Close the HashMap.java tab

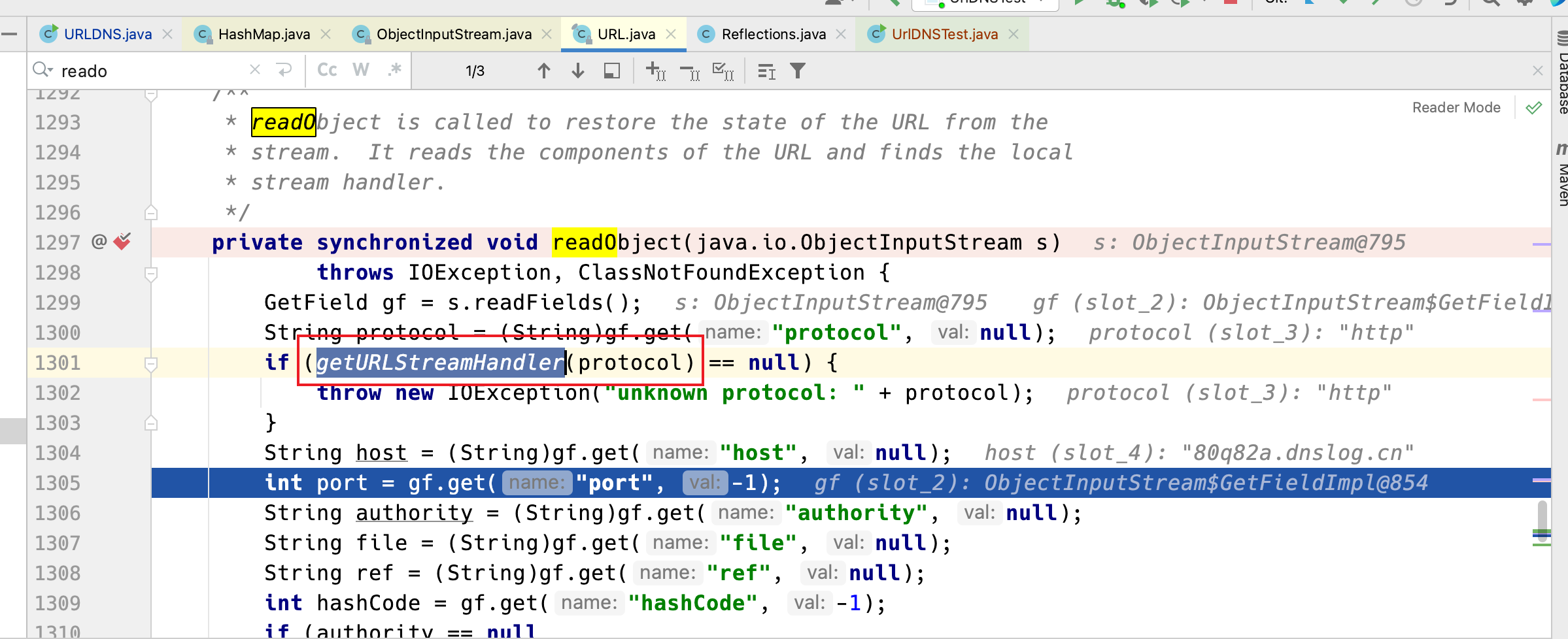click(326, 34)
